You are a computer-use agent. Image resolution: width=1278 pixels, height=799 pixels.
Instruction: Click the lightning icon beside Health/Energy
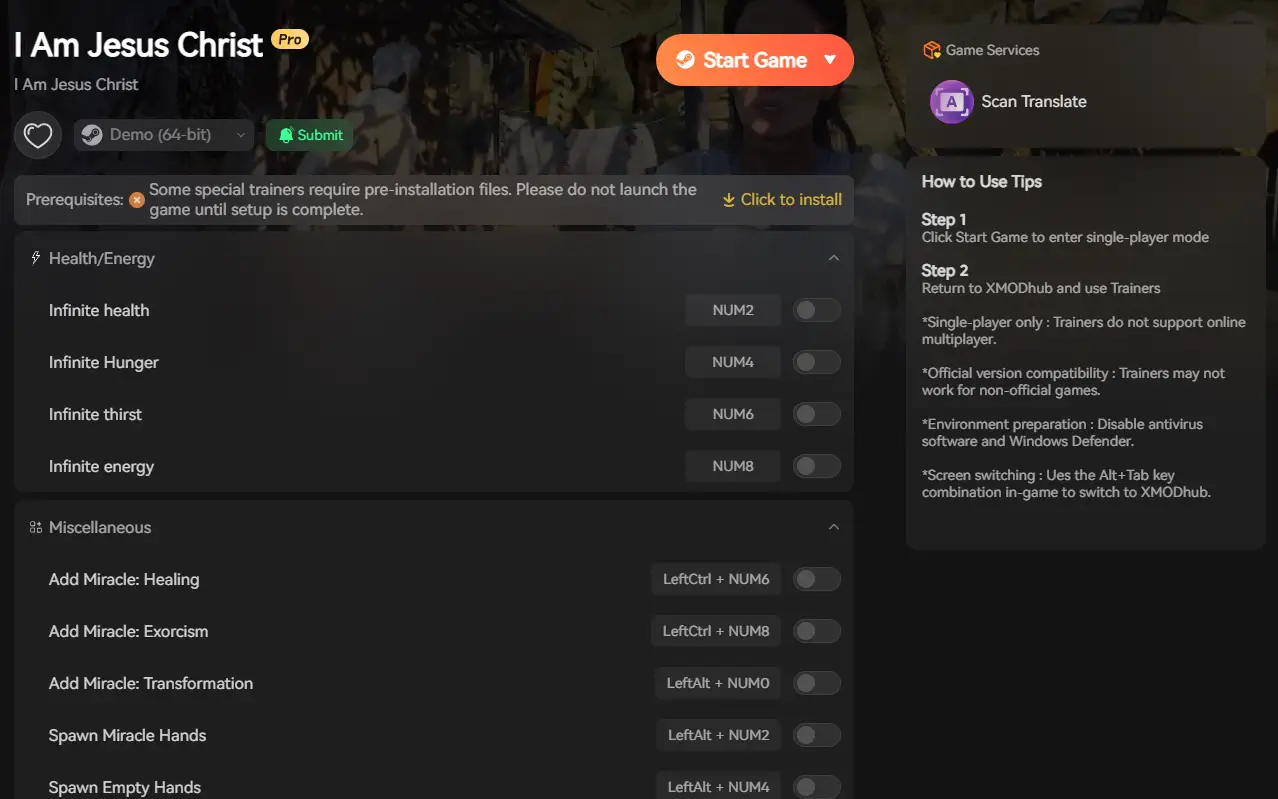[34, 258]
